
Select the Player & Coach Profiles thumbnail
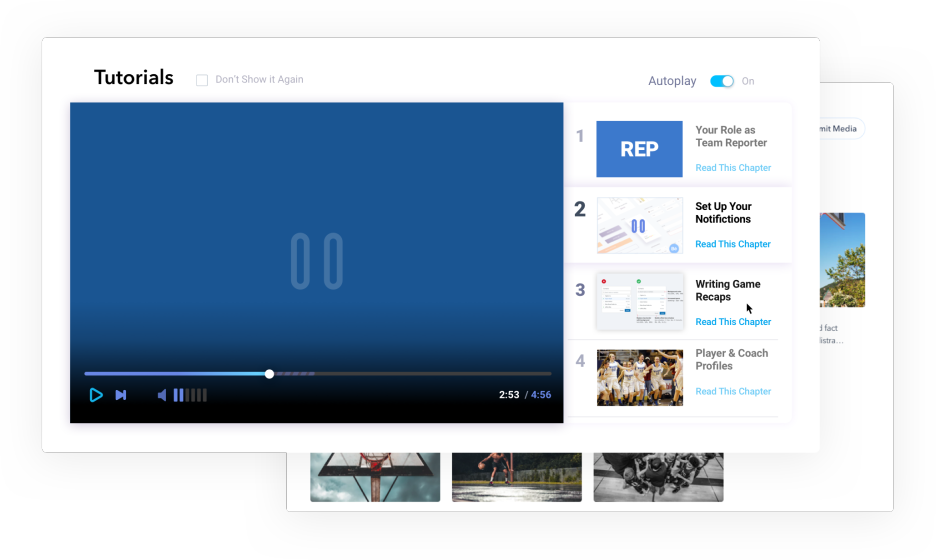[x=639, y=377]
